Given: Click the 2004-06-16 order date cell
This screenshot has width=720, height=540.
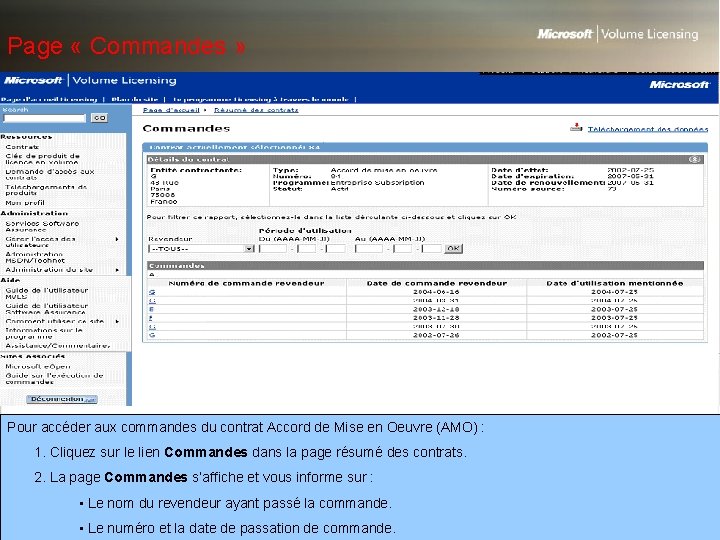Looking at the screenshot, I should coord(436,292).
